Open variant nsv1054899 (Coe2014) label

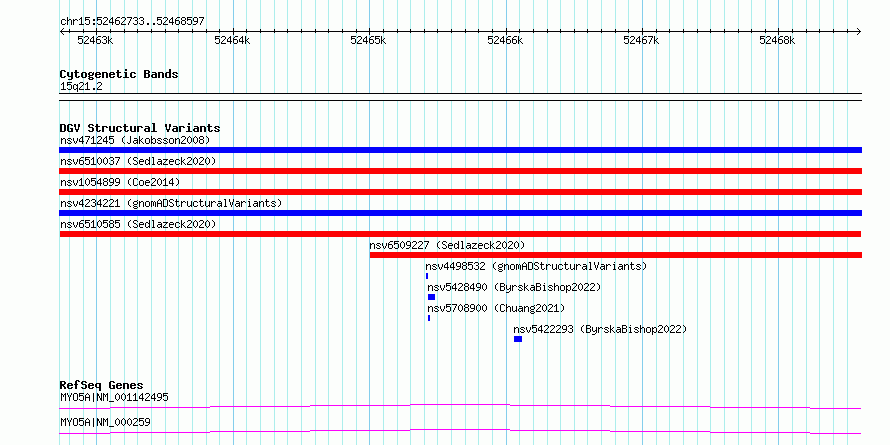(120, 182)
